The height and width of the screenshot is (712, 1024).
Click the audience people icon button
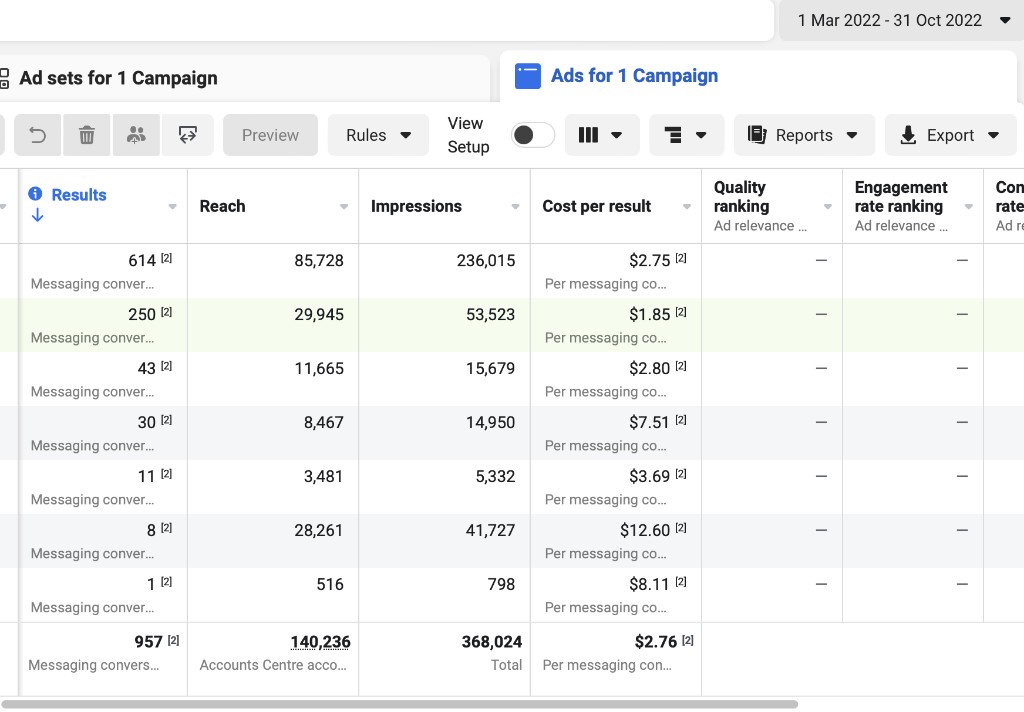(136, 135)
